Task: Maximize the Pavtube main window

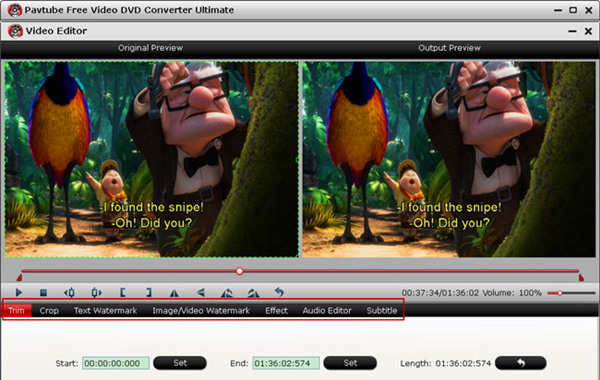Action: point(573,10)
